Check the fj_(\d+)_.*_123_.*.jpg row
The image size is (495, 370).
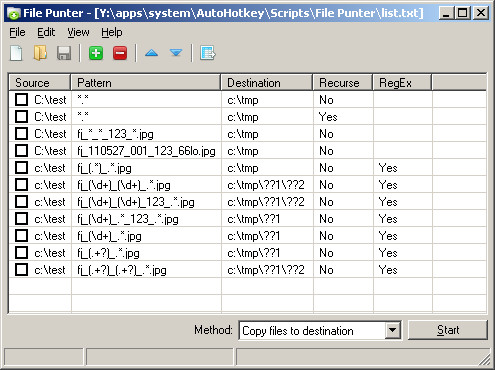22,219
